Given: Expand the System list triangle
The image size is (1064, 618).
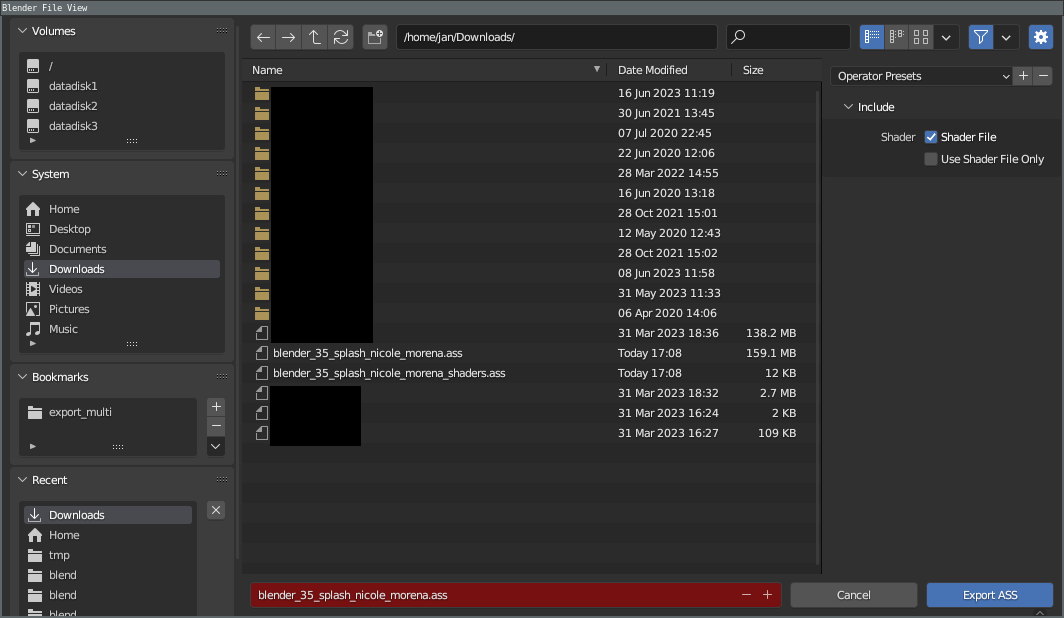Looking at the screenshot, I should [33, 343].
